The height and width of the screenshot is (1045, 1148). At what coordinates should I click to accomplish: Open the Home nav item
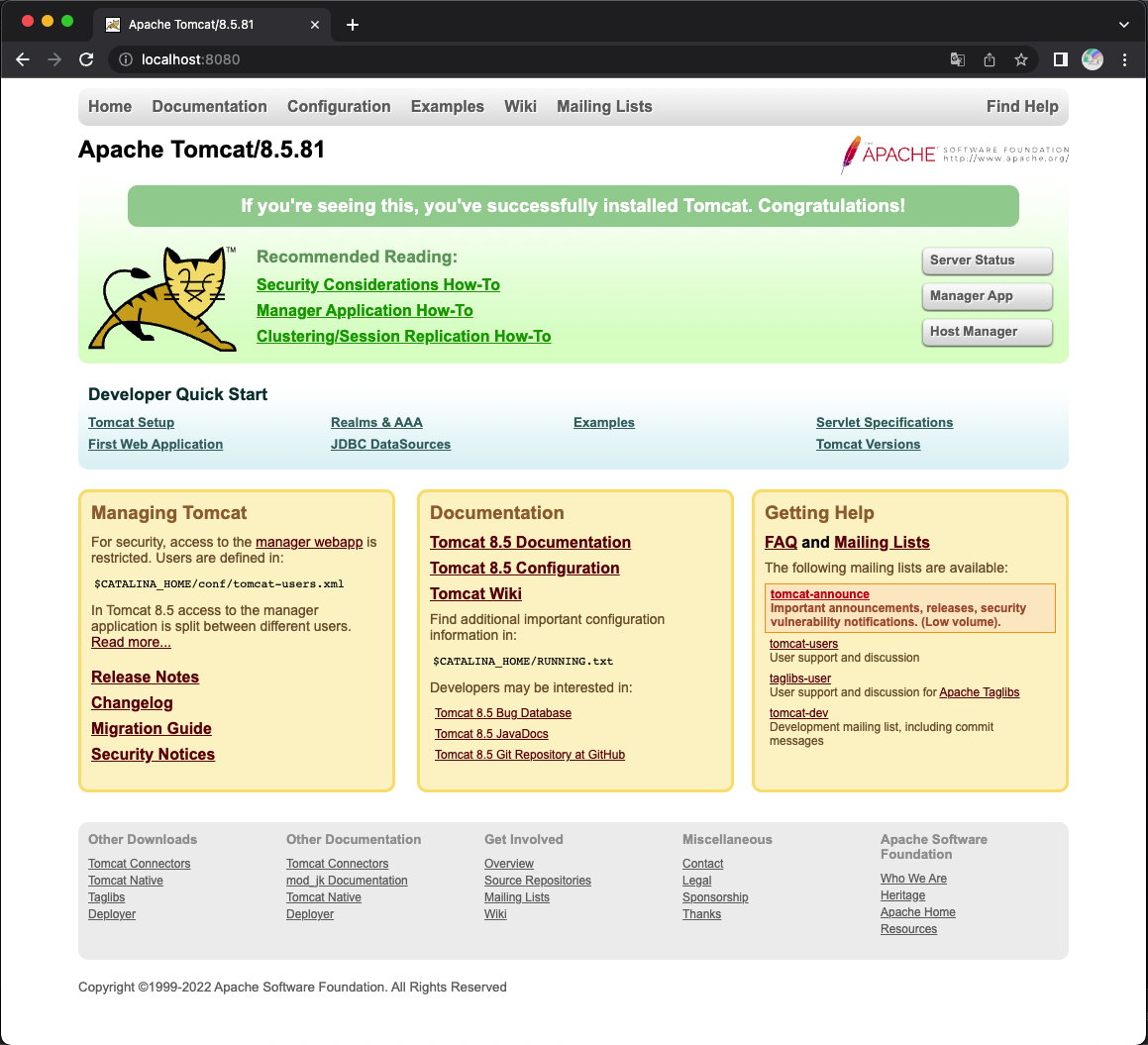pos(110,106)
